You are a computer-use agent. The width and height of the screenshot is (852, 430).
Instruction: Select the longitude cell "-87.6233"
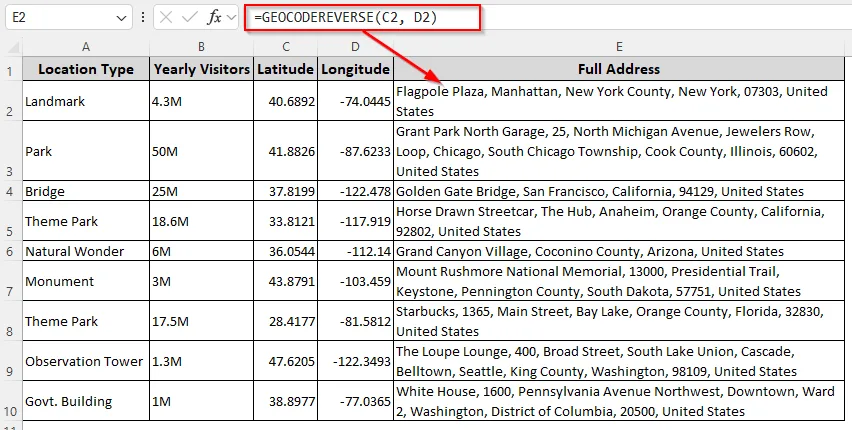(355, 151)
